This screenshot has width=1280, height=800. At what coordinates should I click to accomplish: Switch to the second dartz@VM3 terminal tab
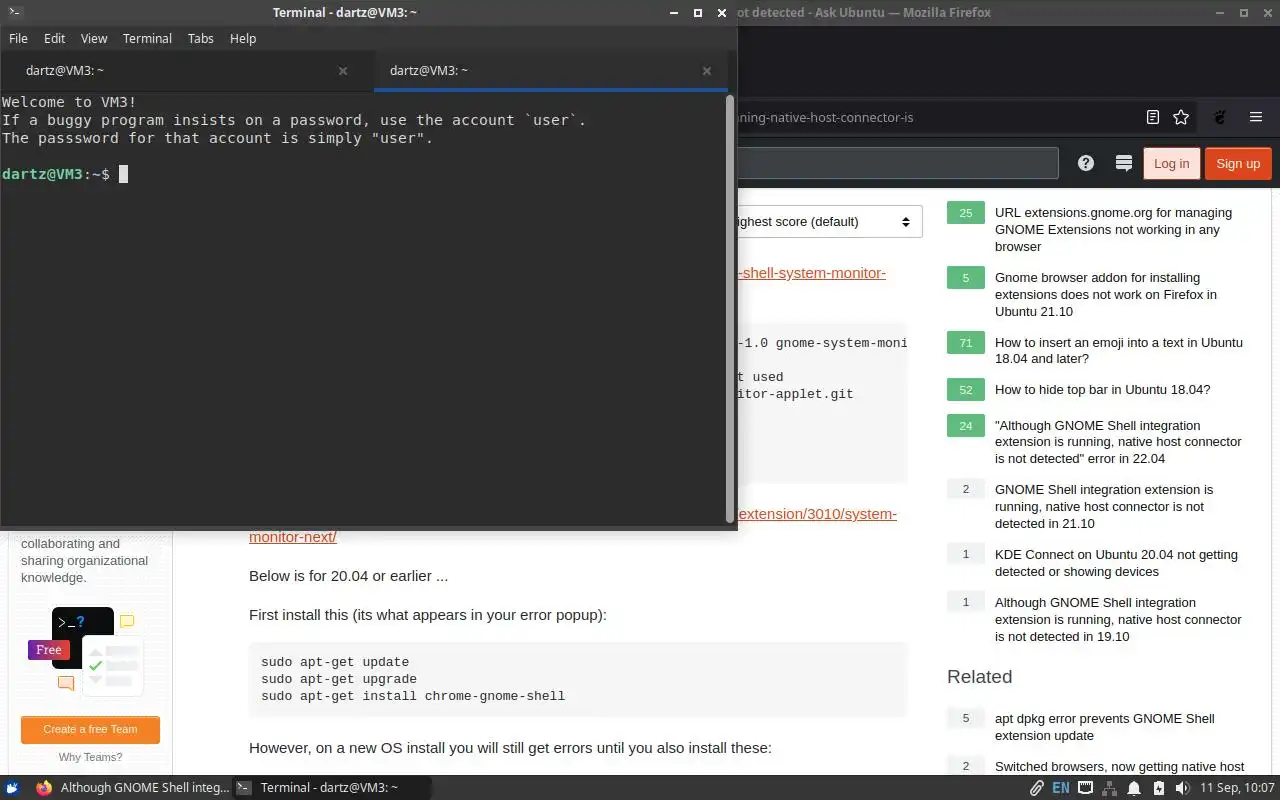(x=553, y=71)
